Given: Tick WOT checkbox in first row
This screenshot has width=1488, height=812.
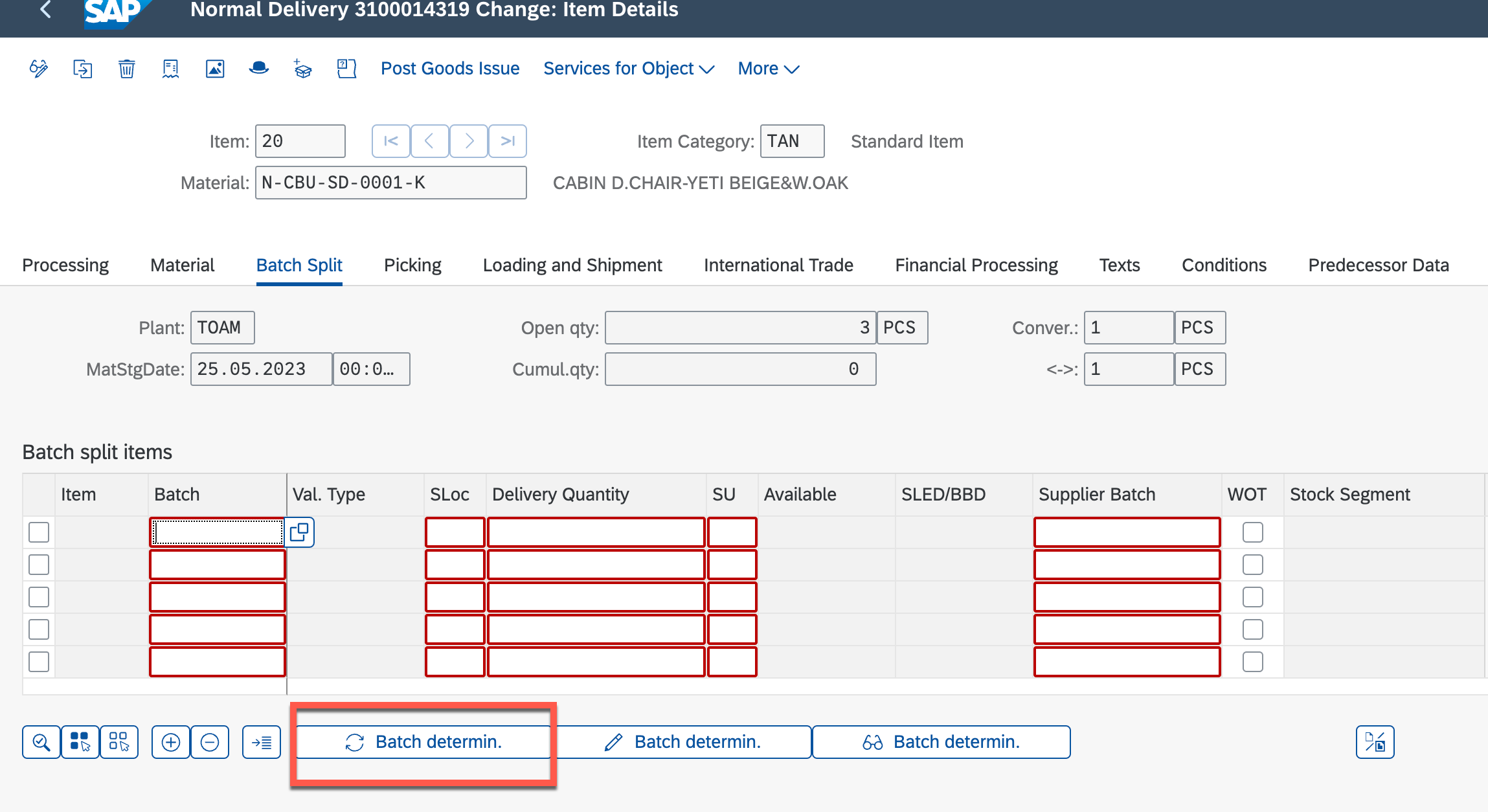Looking at the screenshot, I should 1253,532.
